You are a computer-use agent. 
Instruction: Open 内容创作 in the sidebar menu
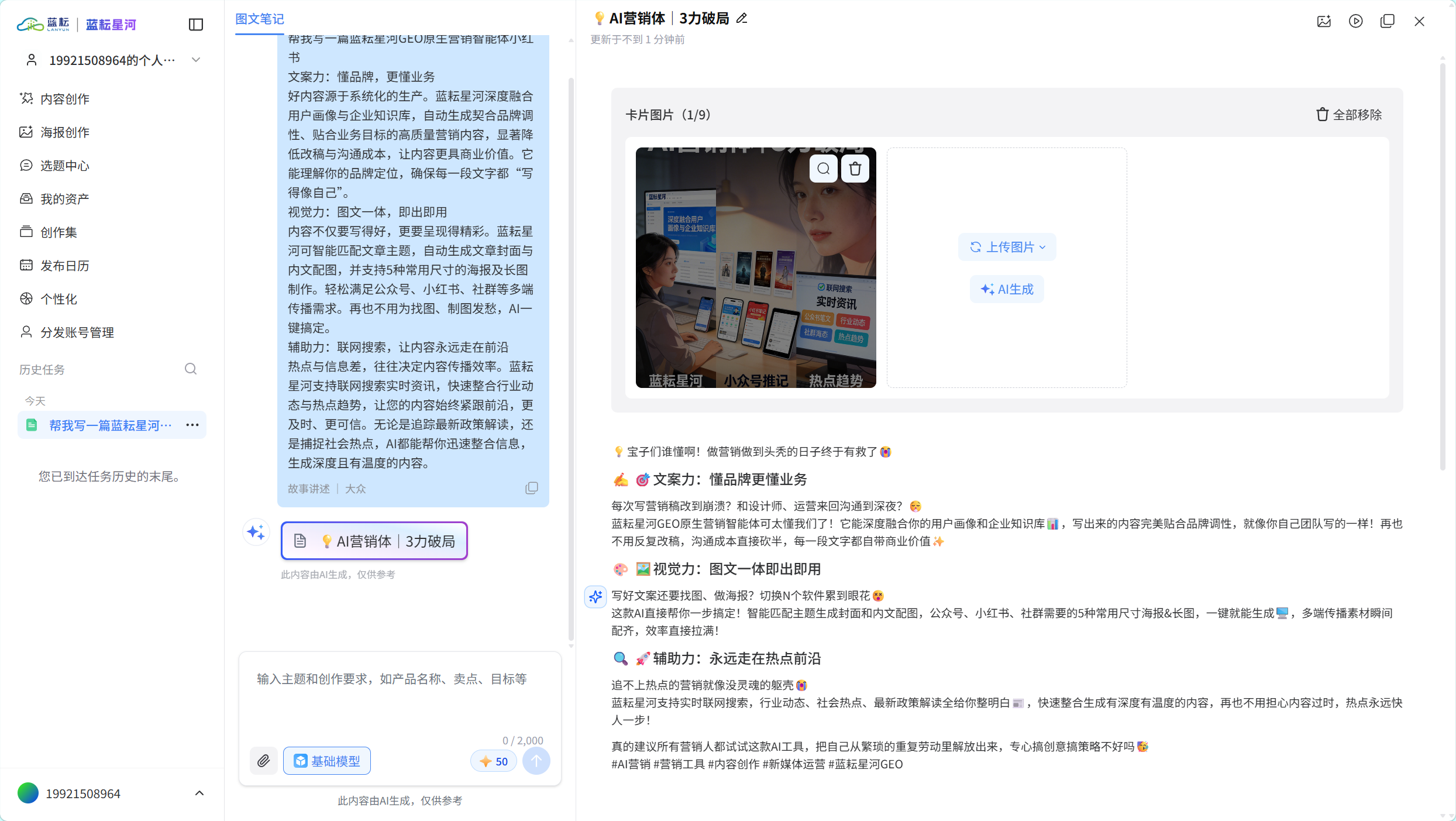[64, 98]
